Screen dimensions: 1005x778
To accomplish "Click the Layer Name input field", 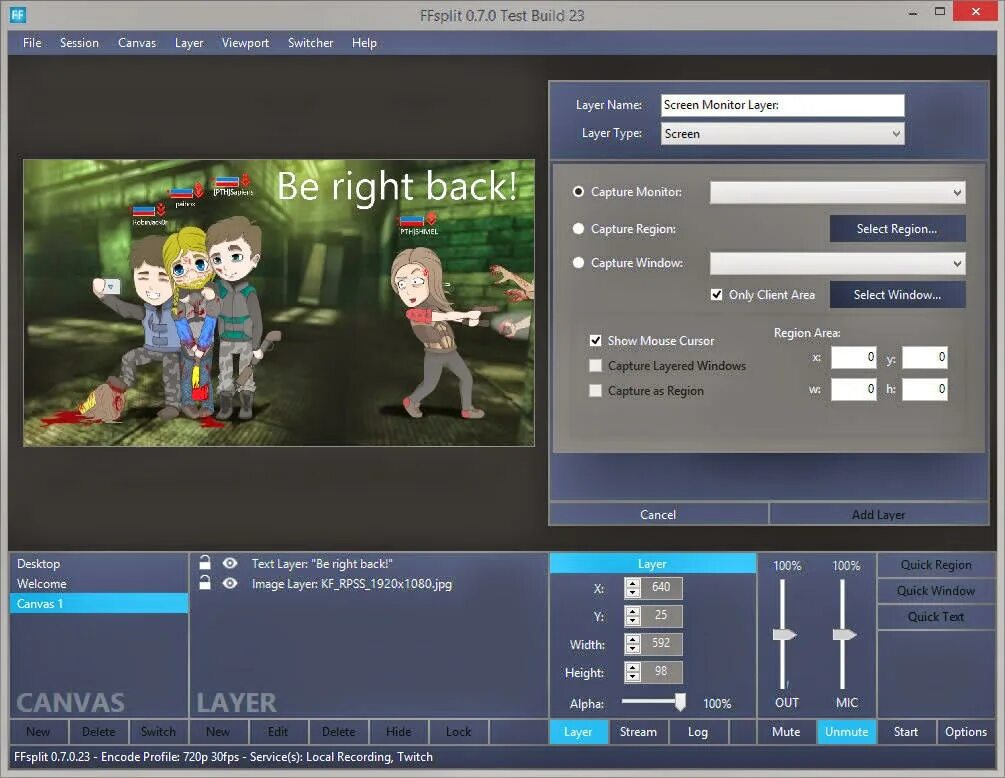I will (x=783, y=105).
